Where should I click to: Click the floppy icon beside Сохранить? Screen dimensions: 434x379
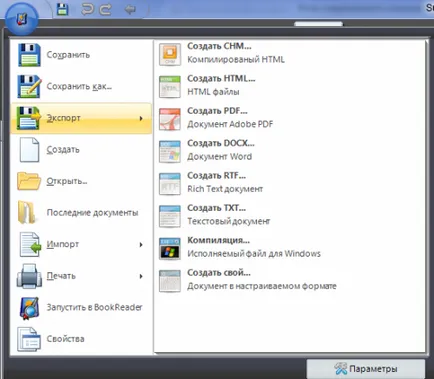(x=29, y=55)
